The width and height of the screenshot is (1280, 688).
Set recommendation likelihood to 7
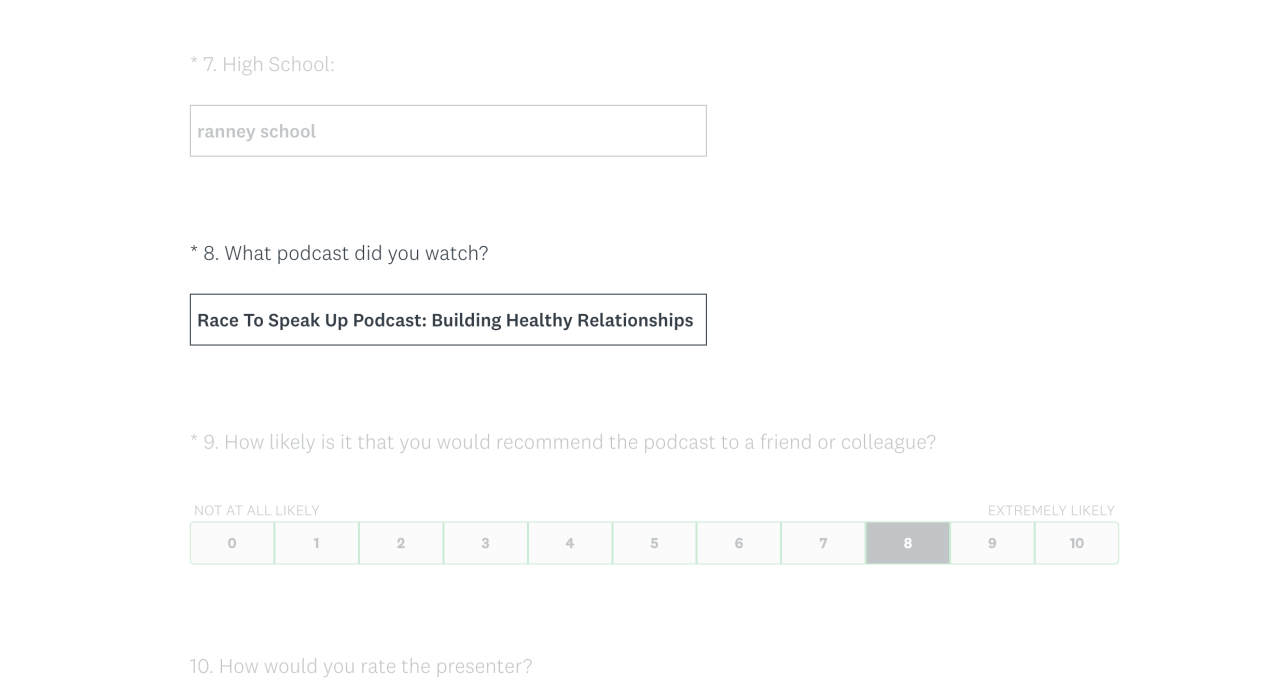(x=823, y=543)
